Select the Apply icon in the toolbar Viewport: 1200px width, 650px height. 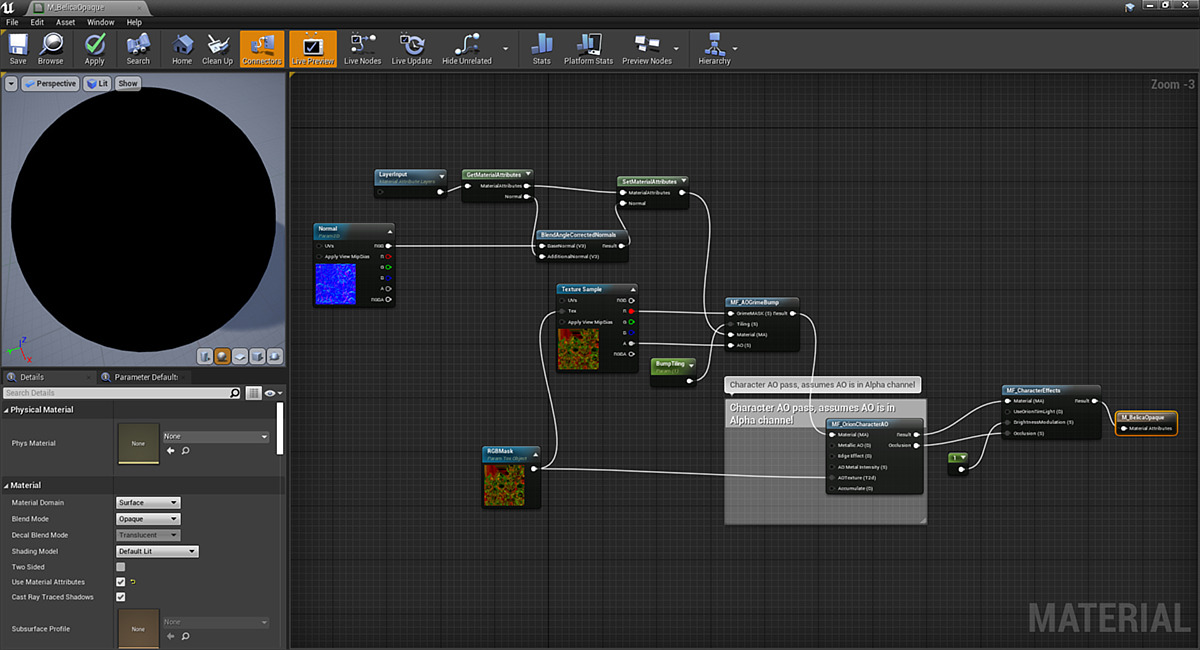click(94, 47)
